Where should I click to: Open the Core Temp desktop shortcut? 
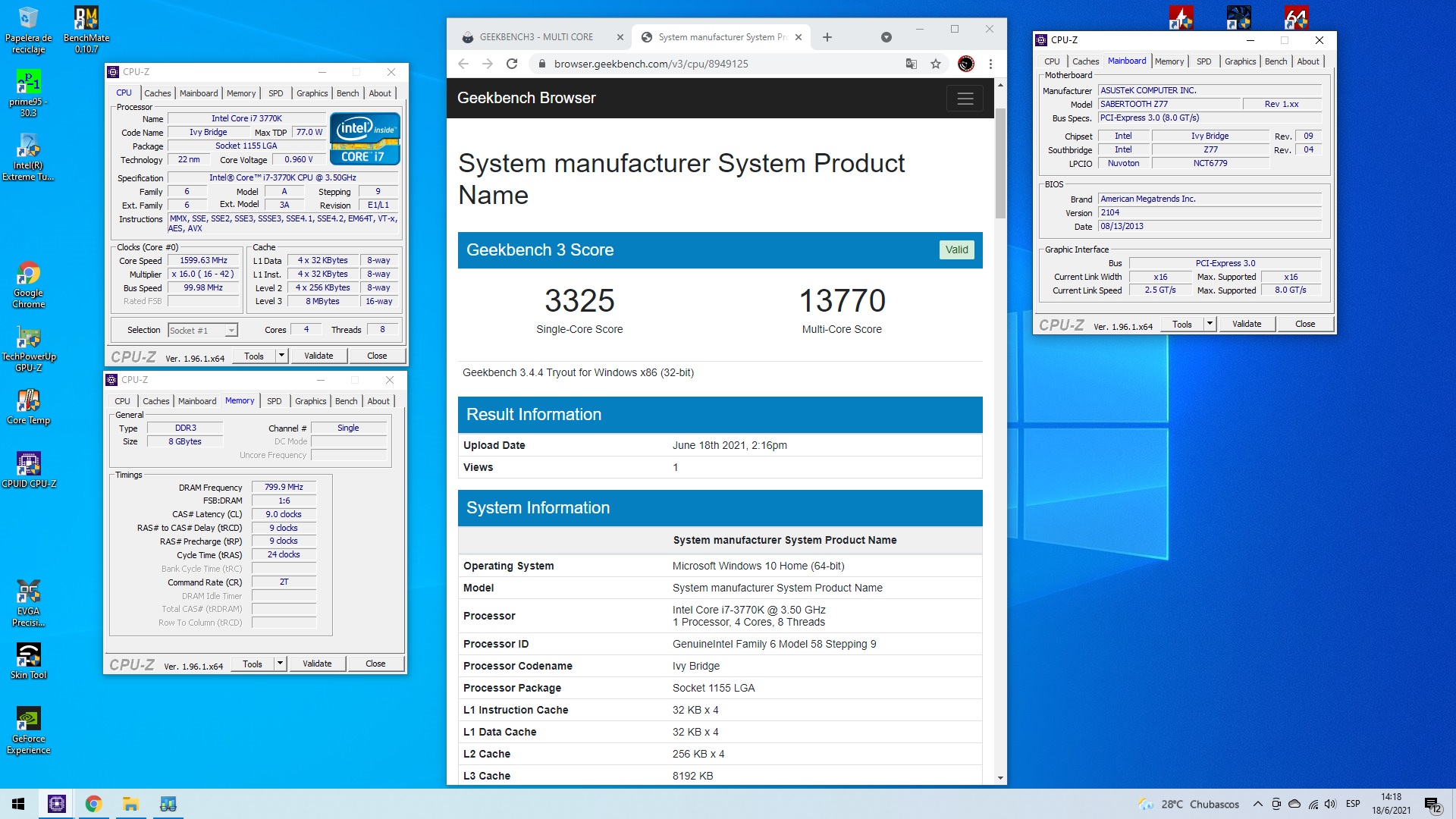pos(28,407)
